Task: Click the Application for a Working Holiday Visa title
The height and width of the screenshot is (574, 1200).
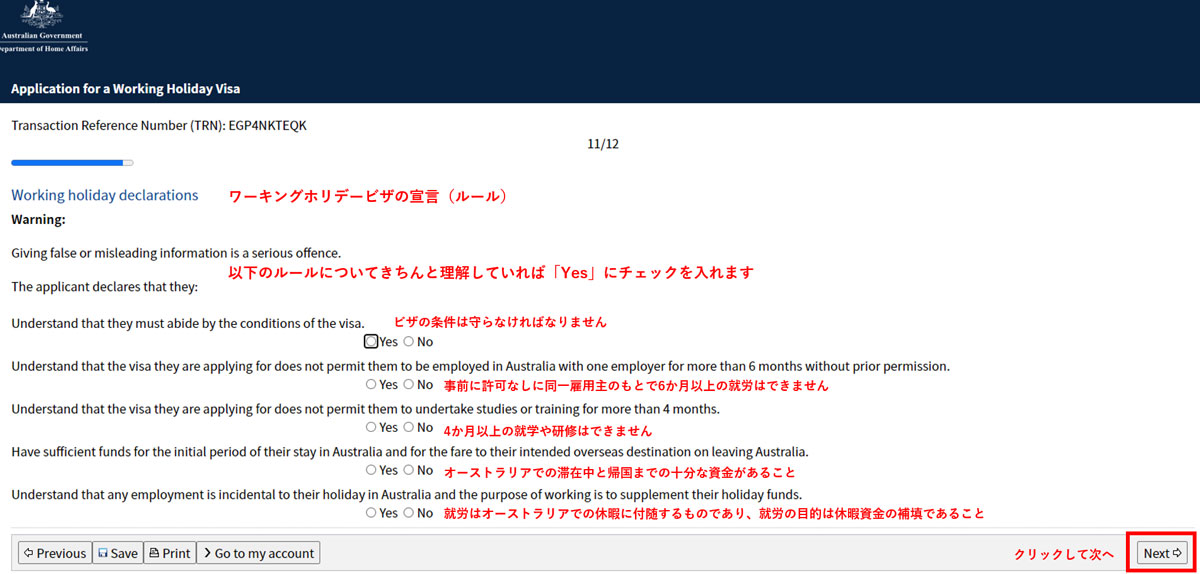Action: pyautogui.click(x=125, y=89)
